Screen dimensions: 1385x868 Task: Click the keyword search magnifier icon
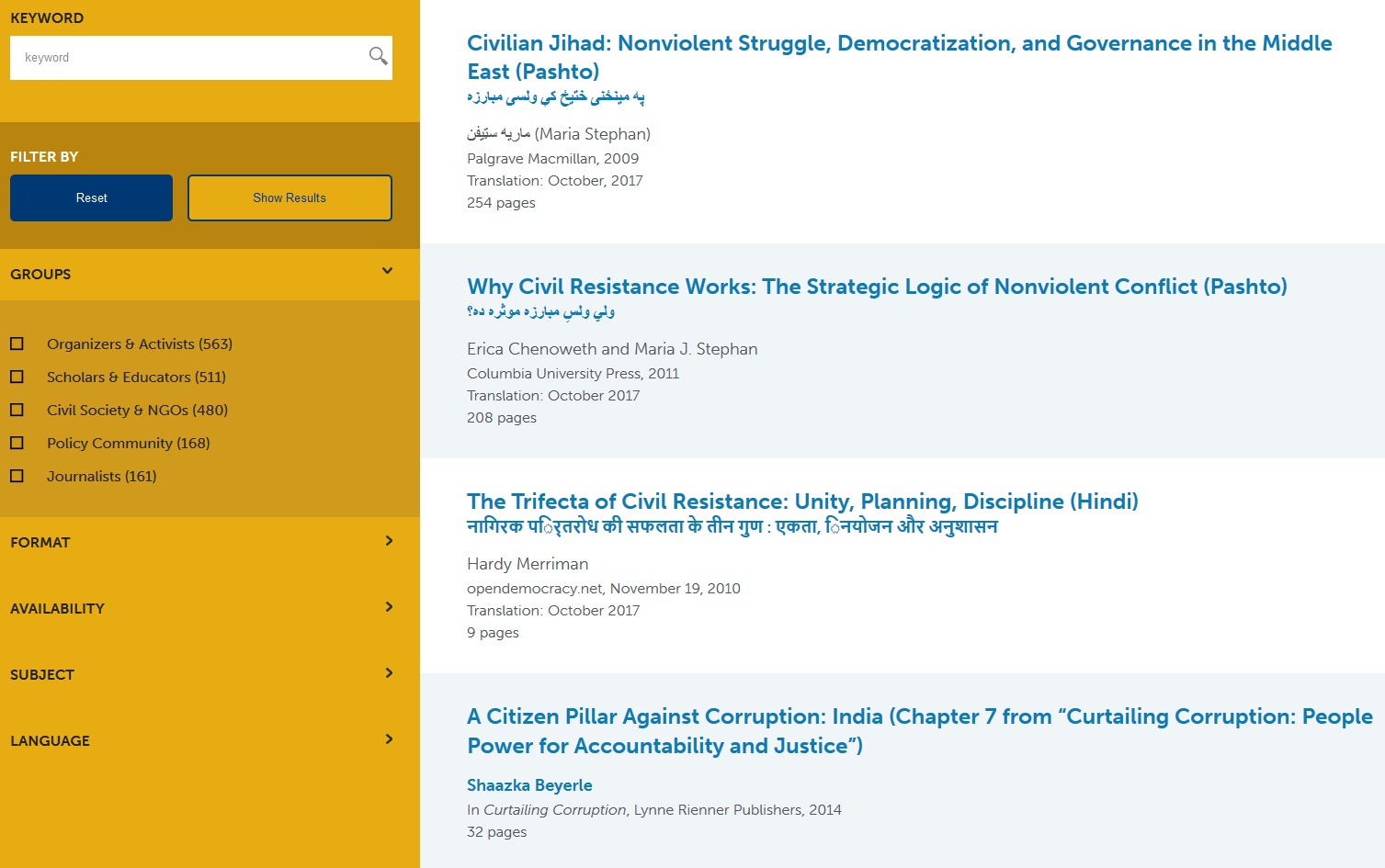378,57
